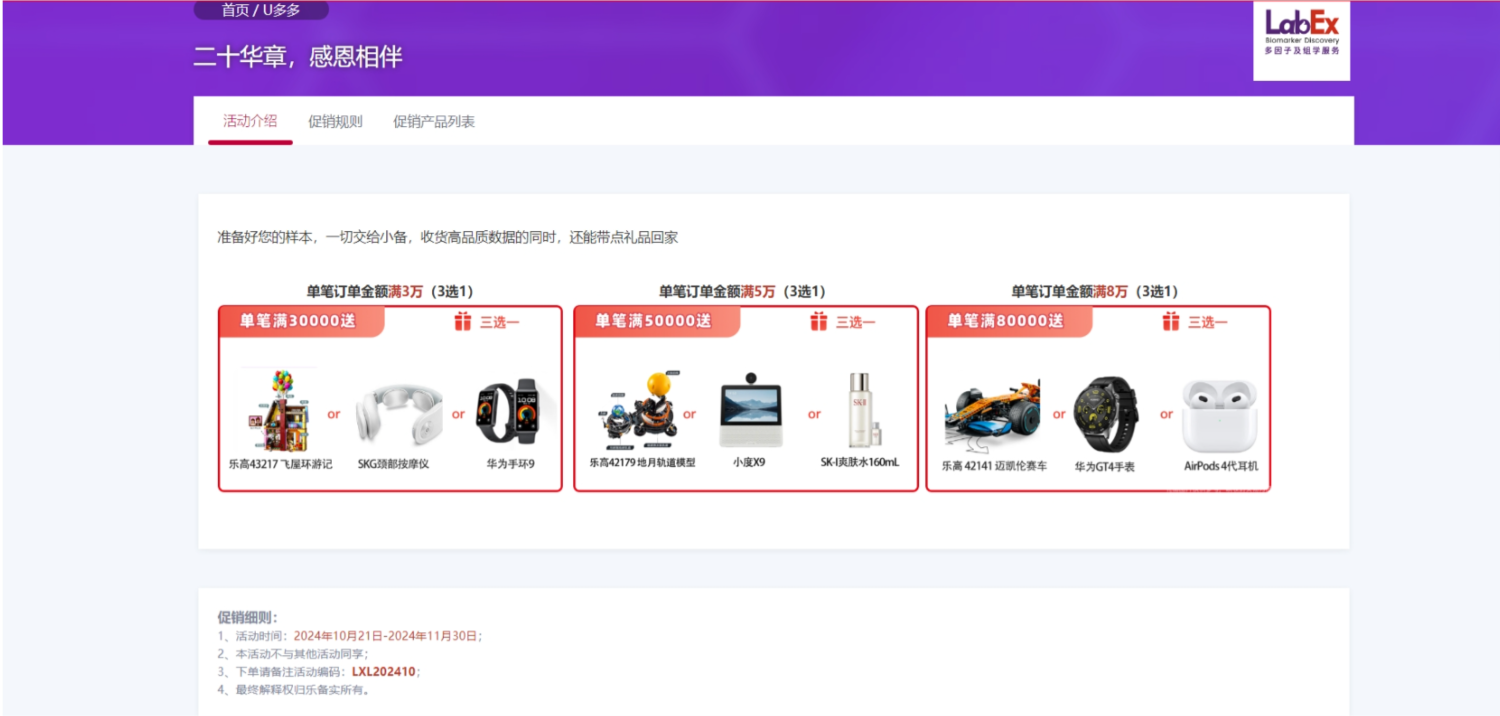This screenshot has width=1500, height=716.
Task: Click the 二十华章，感恩相伴 title
Action: coord(298,57)
